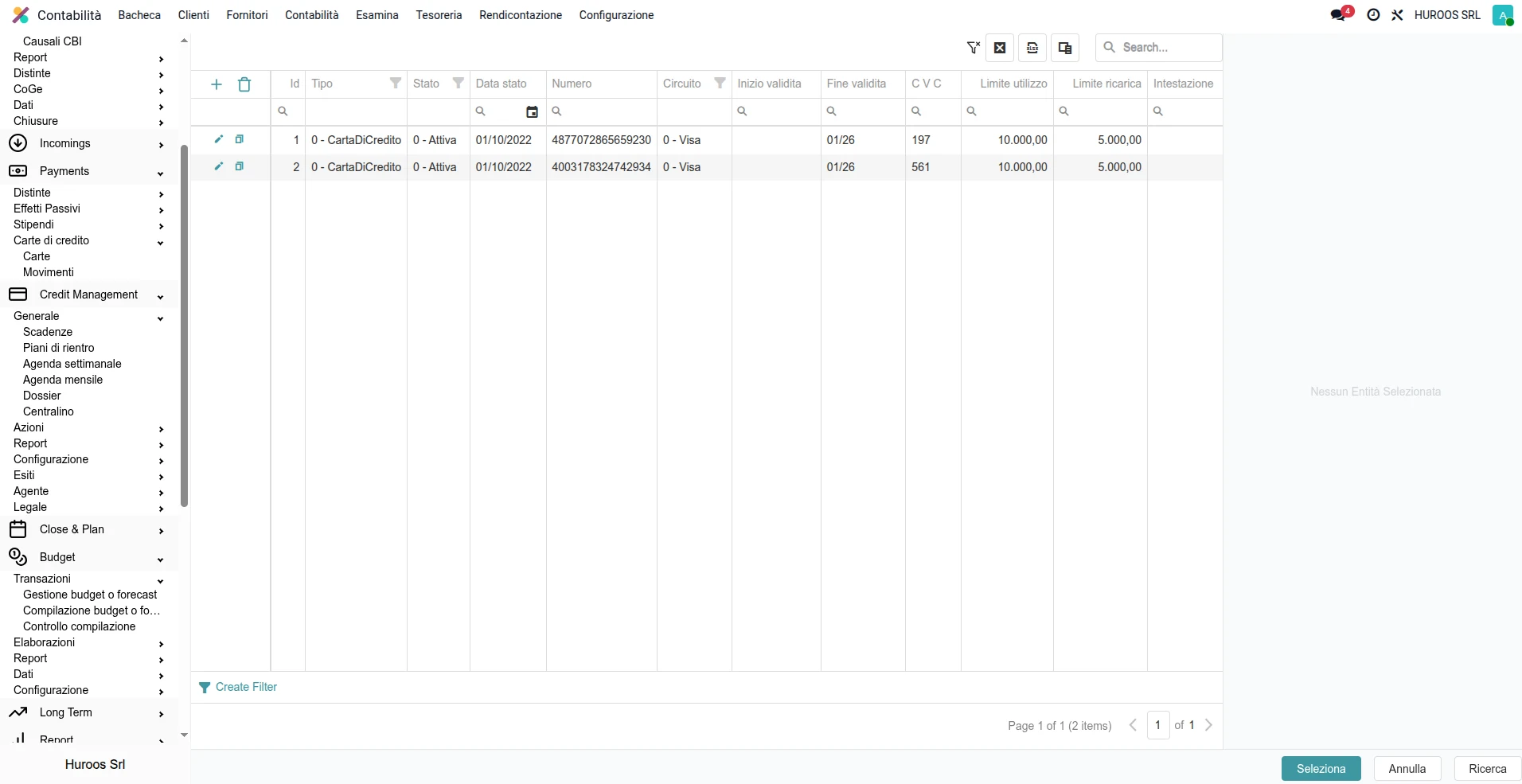
Task: Click the HUROOS SRL company selector
Action: coord(1447,15)
